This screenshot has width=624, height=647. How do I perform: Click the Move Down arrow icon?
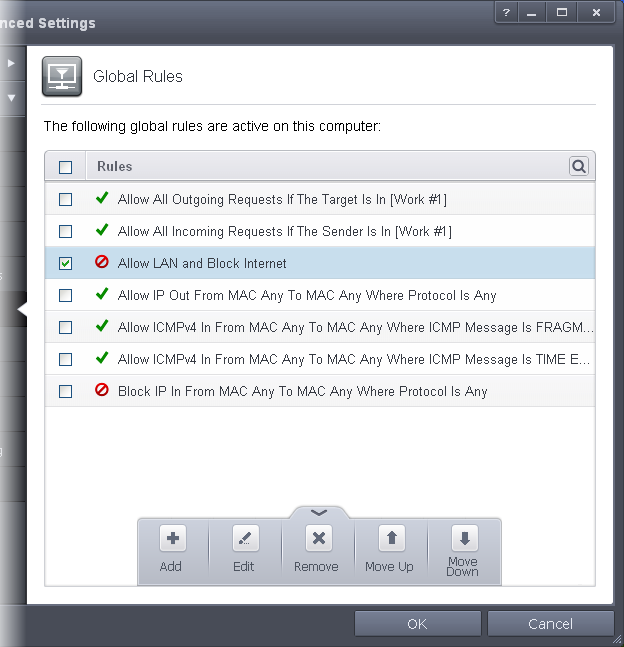(x=463, y=539)
